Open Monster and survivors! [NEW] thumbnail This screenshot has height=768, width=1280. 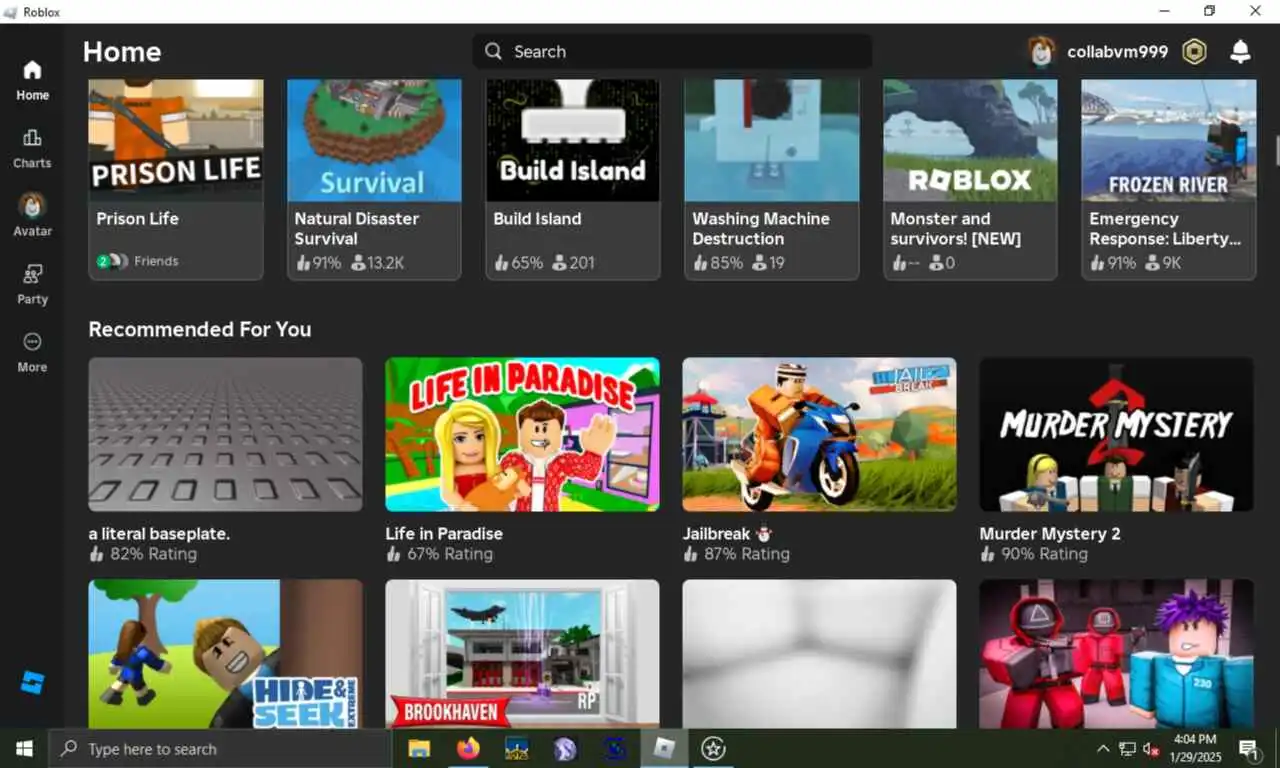pos(970,141)
